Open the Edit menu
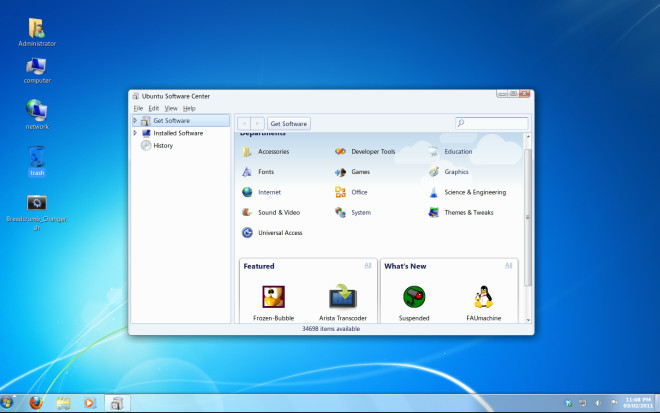The height and width of the screenshot is (413, 660). tap(154, 108)
